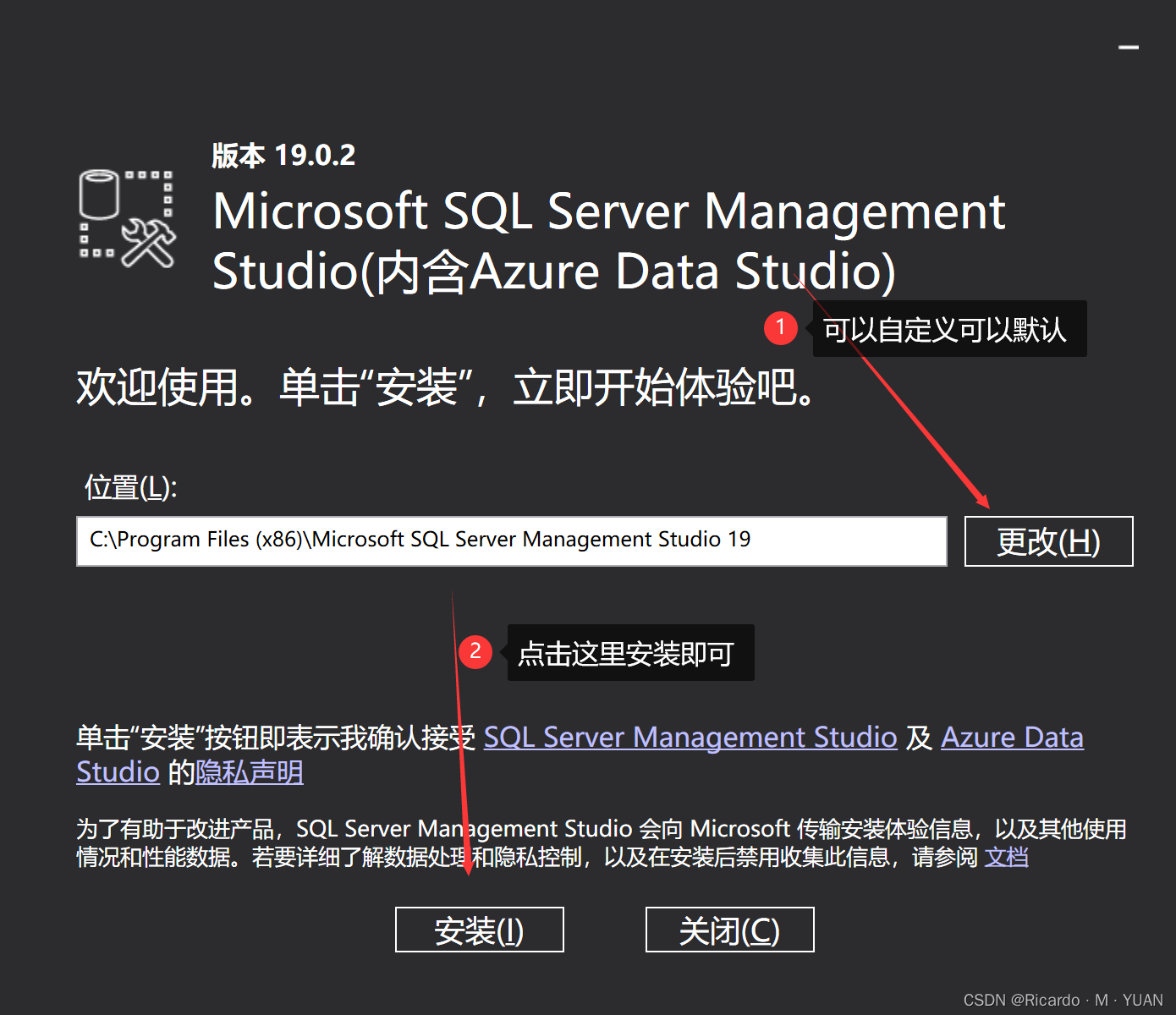
Task: Click the annotation bubble reading 点击这里安装即可
Action: click(629, 652)
